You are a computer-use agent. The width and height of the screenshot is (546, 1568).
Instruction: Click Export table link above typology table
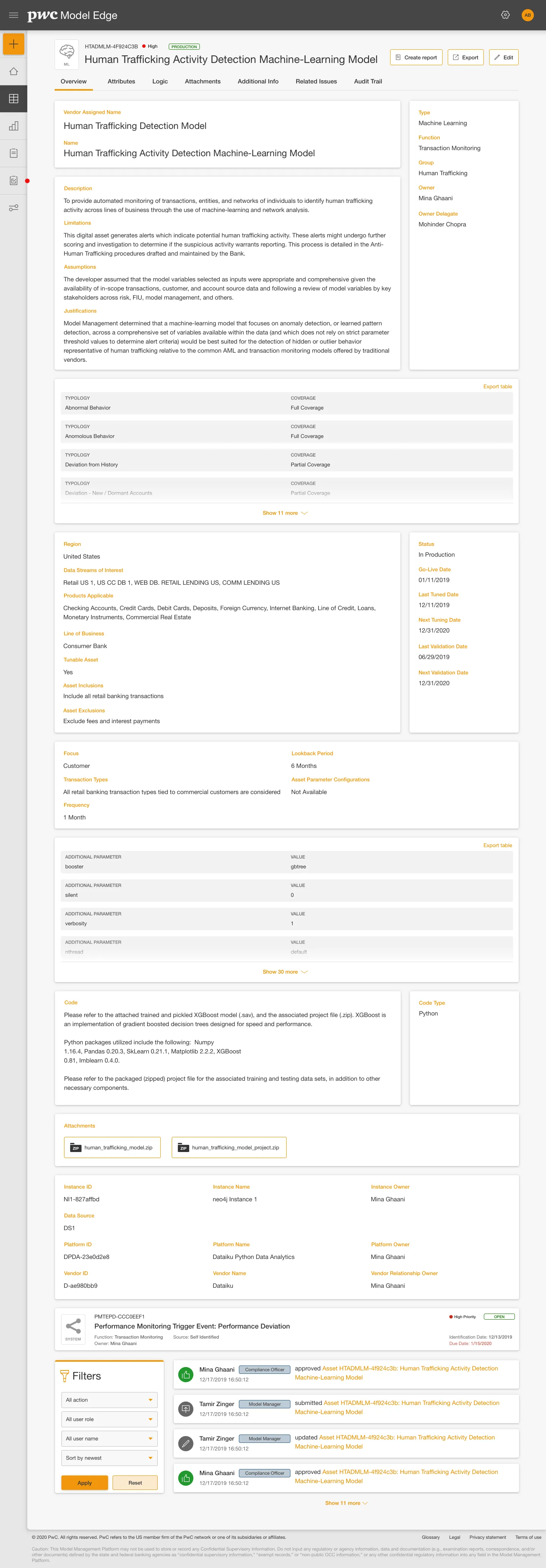(x=497, y=386)
